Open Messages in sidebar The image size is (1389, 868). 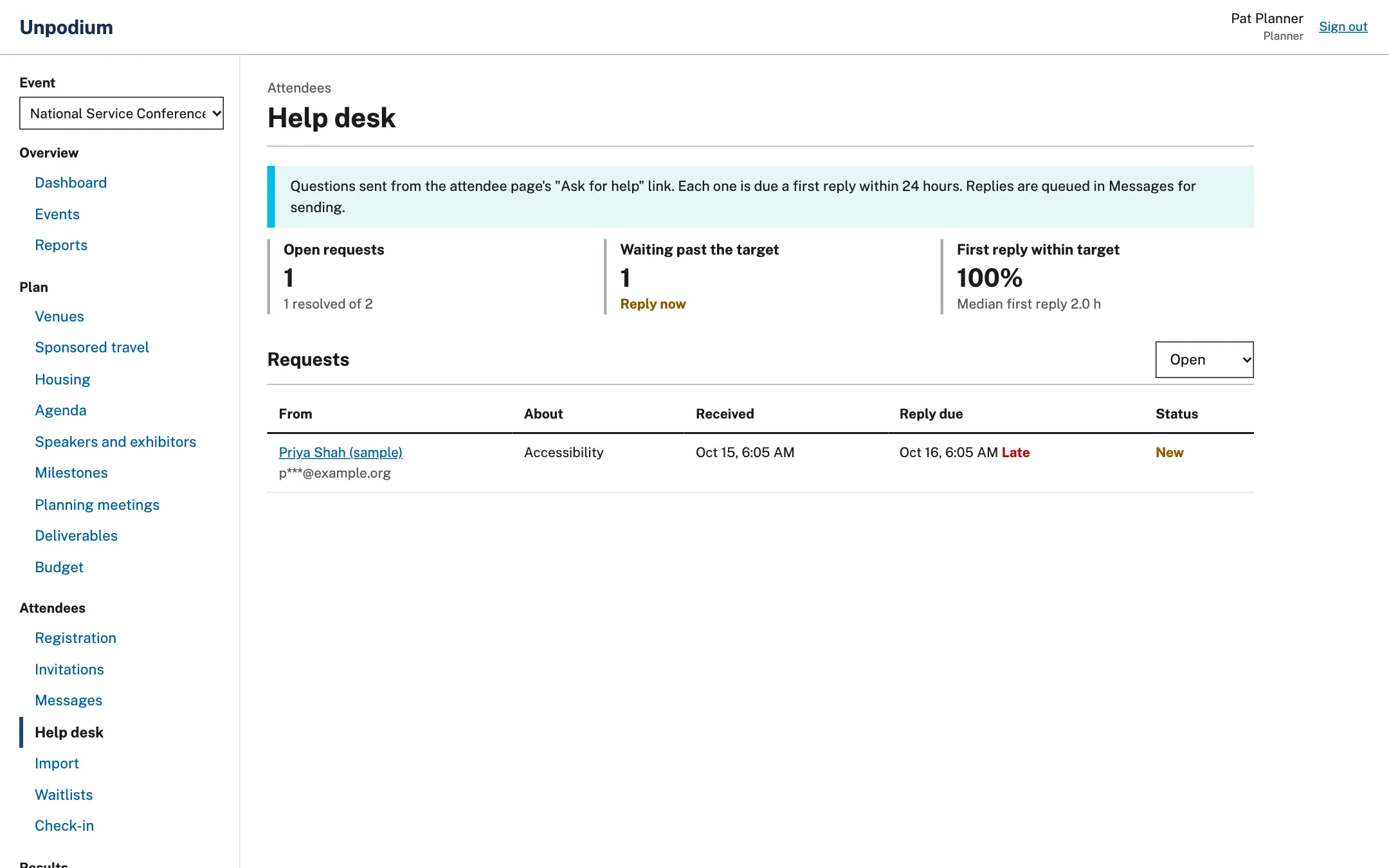click(69, 700)
